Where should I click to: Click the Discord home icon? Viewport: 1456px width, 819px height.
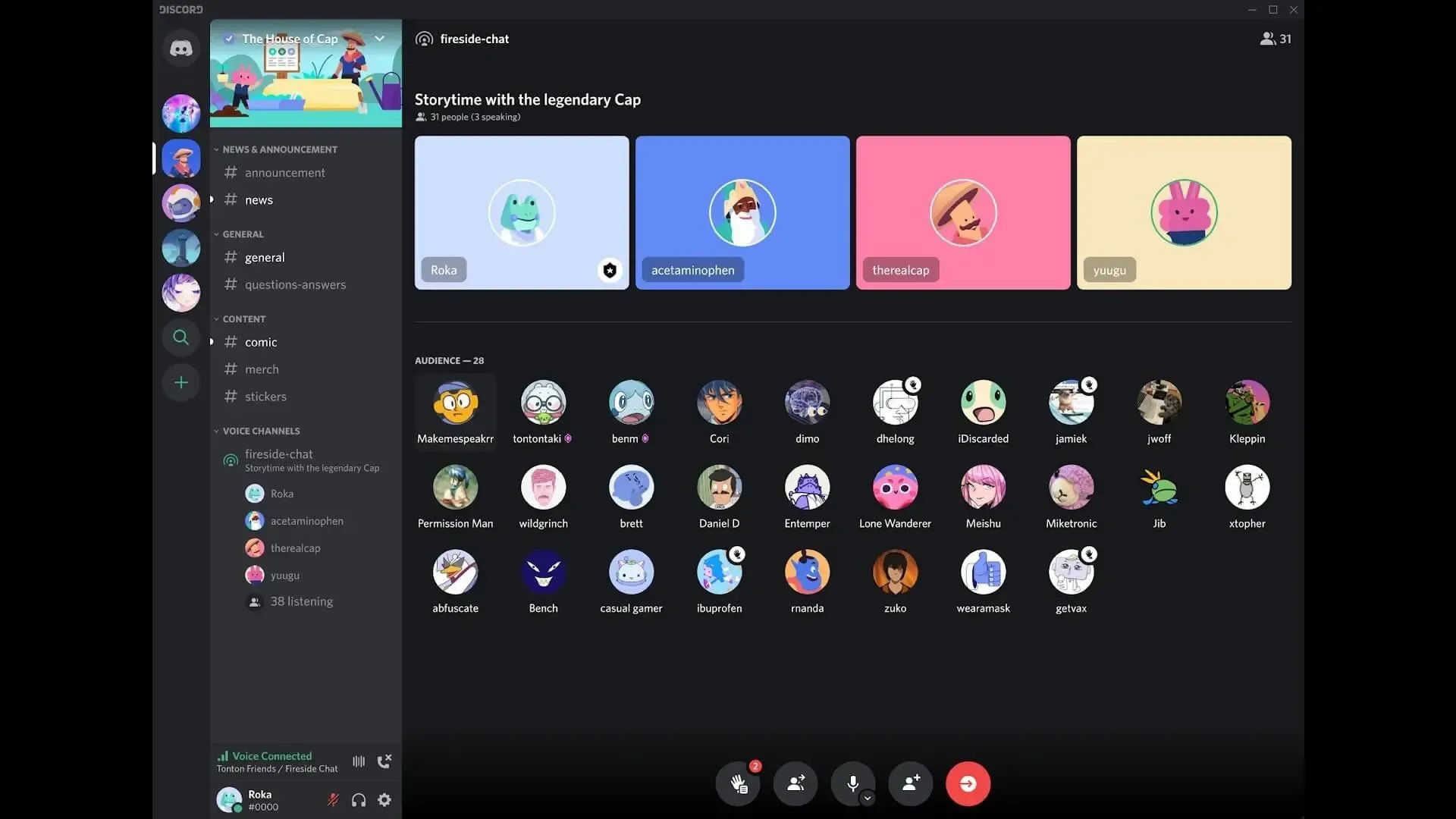point(180,48)
